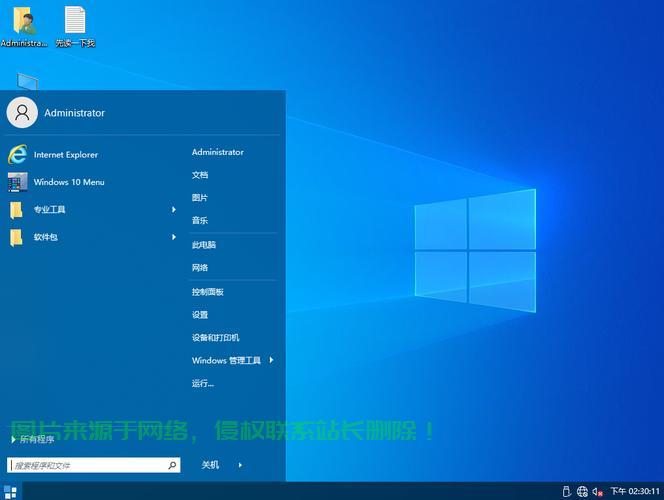Open shutdown options arrow next to 关机
664x500 pixels.
240,465
